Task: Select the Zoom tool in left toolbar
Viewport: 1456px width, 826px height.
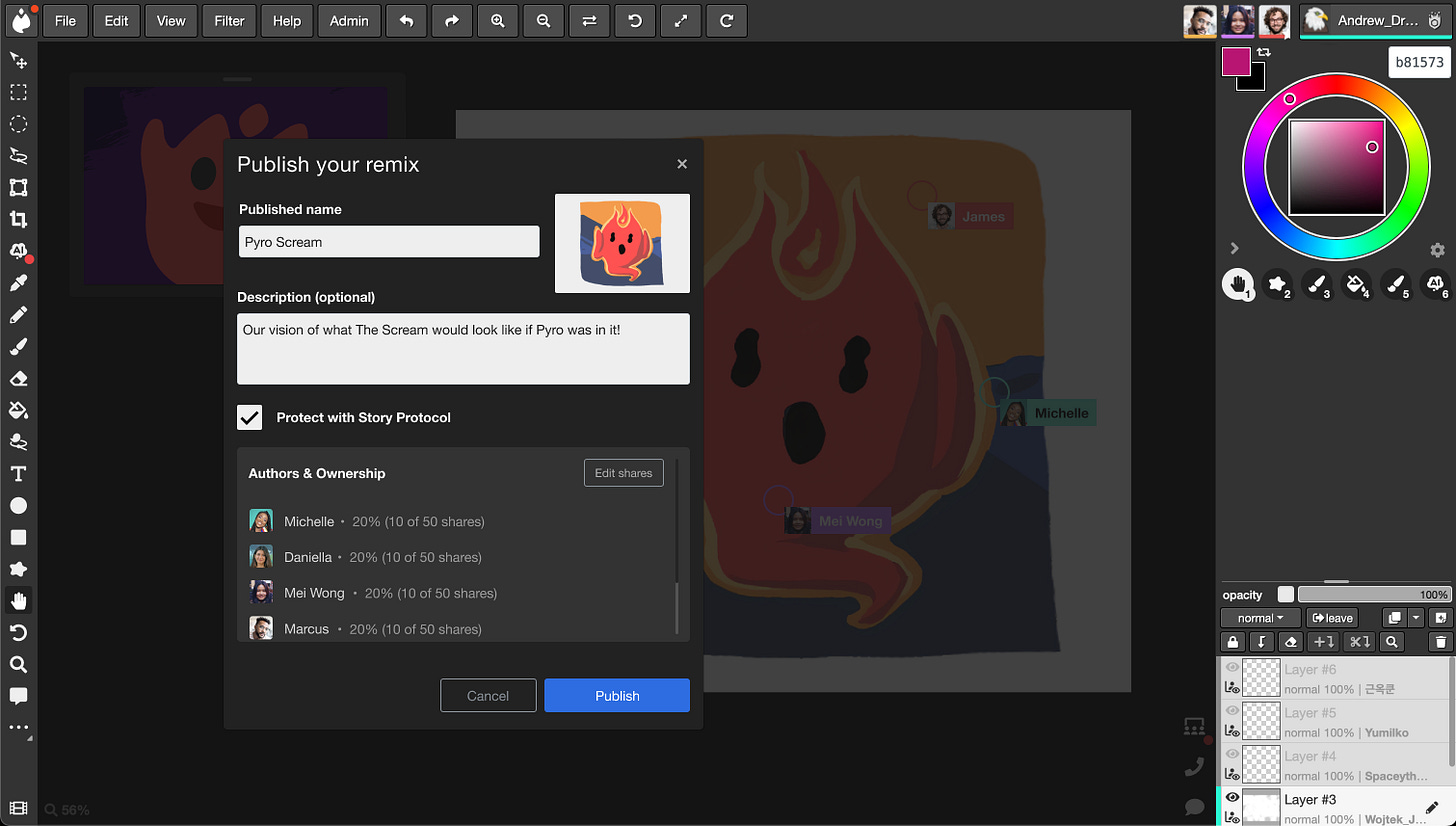Action: coord(18,665)
